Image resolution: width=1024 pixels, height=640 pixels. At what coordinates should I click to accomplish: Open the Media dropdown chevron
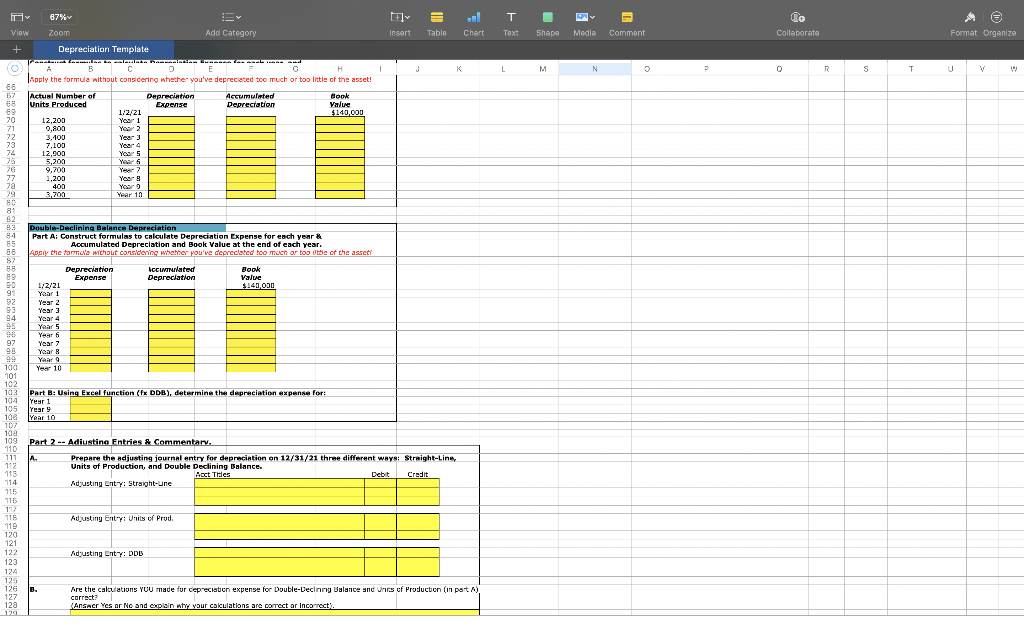coord(594,16)
